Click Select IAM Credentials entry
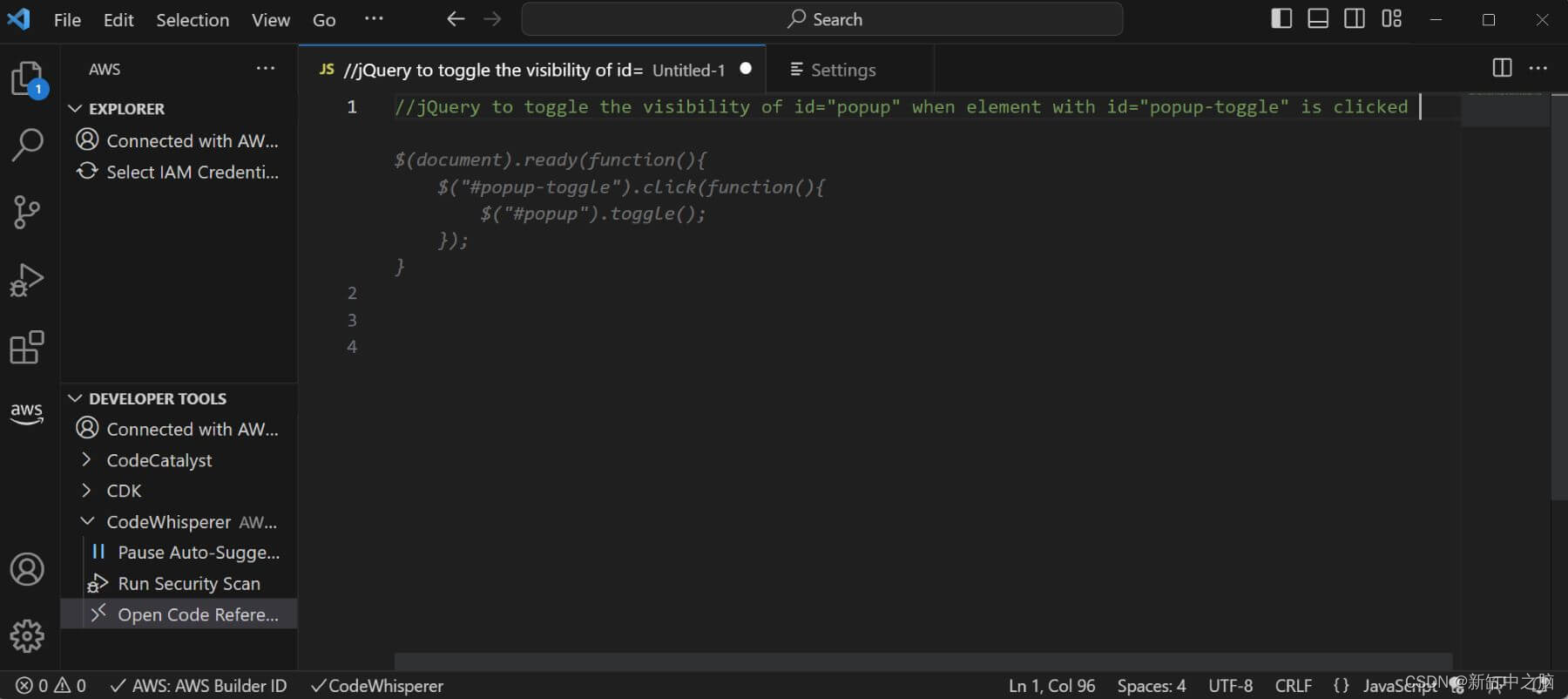The width and height of the screenshot is (1568, 699). (192, 173)
